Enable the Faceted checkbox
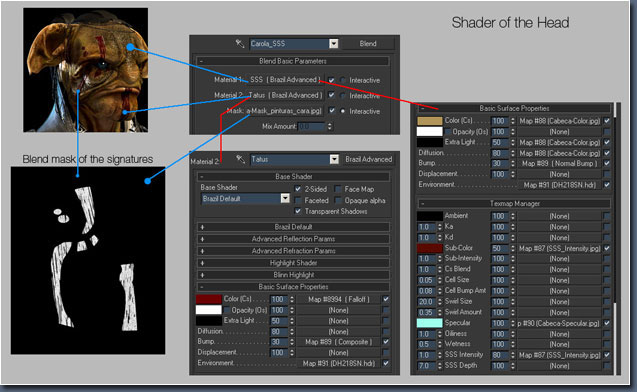 (x=298, y=200)
